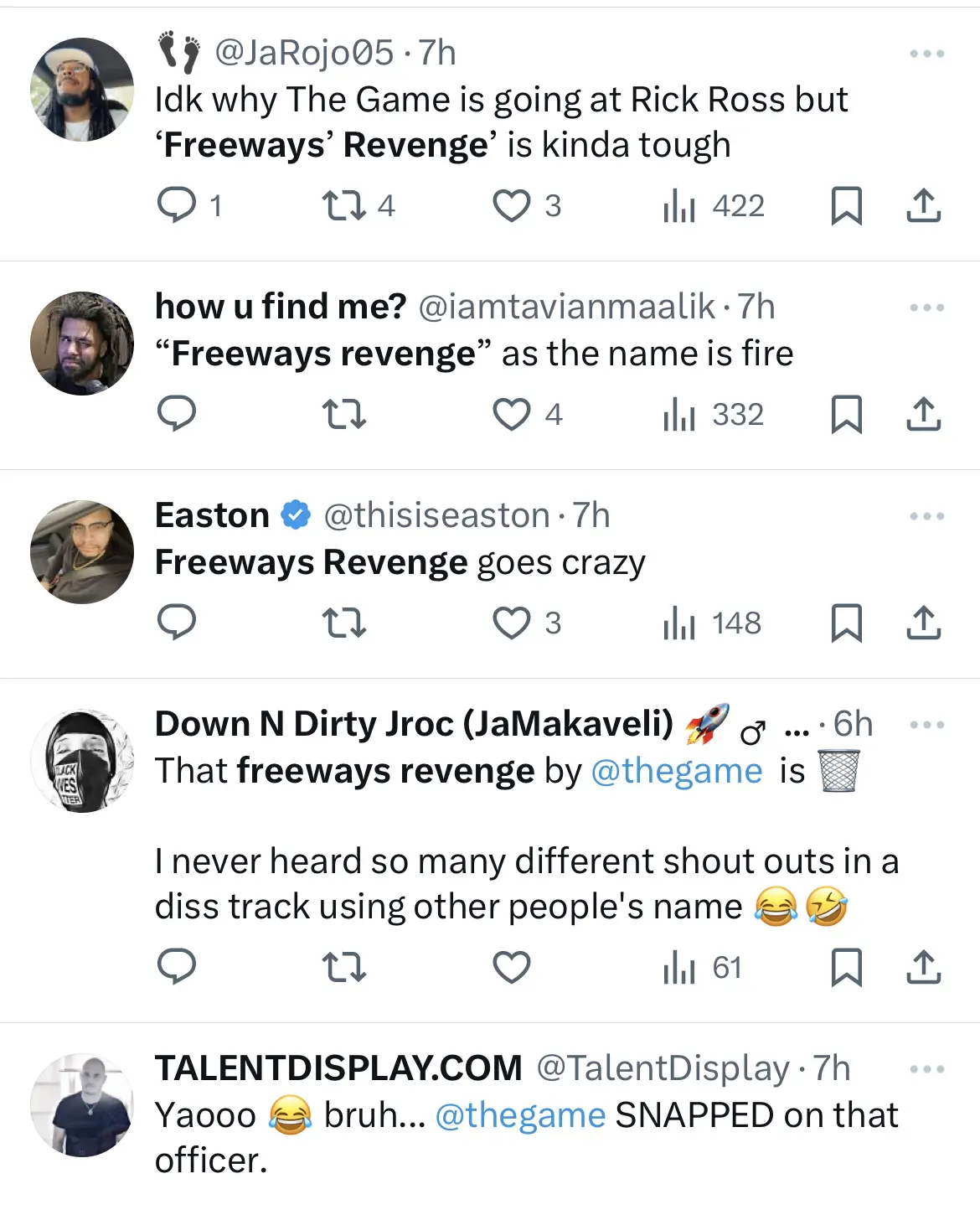980x1215 pixels.
Task: Bookmark the tweet by @iamtavianmaalik
Action: coord(846,414)
